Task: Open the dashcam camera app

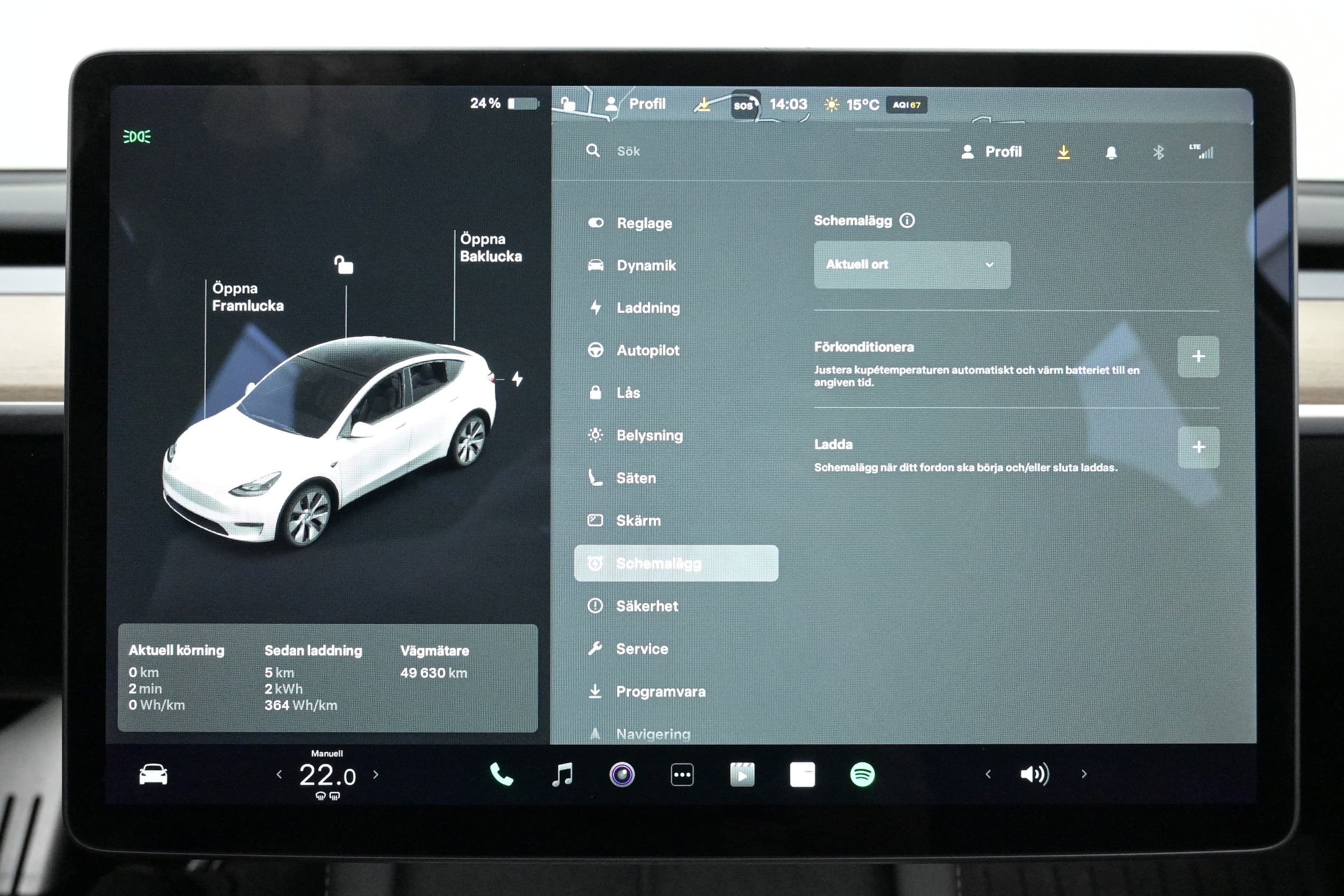Action: click(x=621, y=775)
